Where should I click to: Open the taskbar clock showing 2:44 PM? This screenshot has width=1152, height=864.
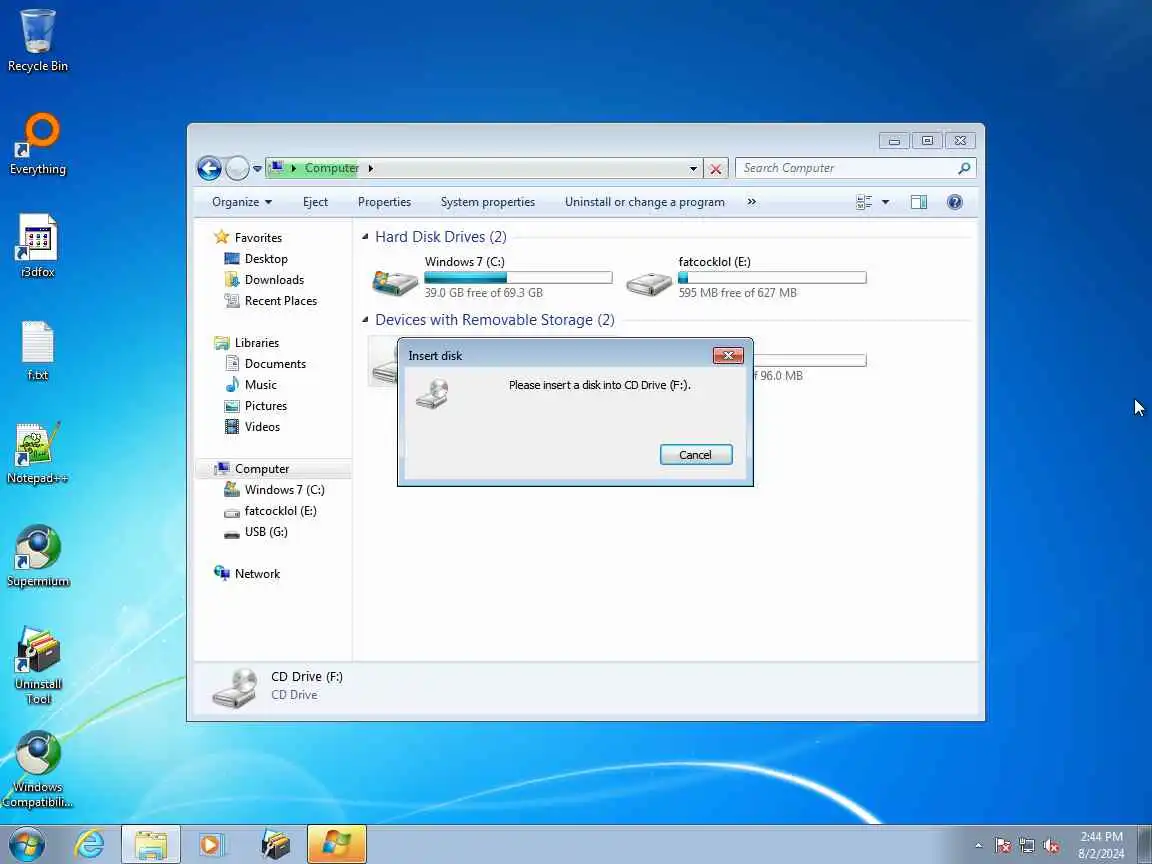tap(1101, 845)
